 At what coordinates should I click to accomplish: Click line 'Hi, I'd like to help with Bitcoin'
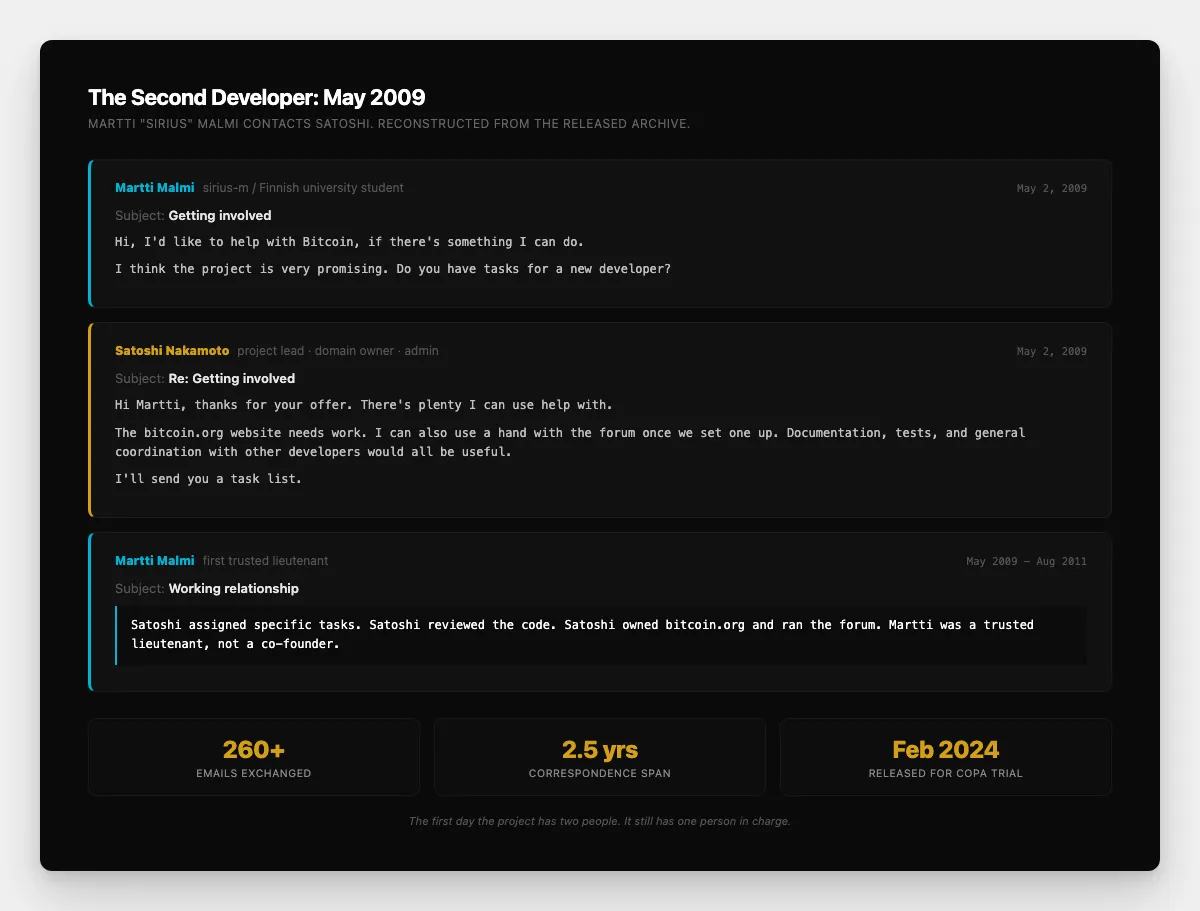[x=349, y=242]
